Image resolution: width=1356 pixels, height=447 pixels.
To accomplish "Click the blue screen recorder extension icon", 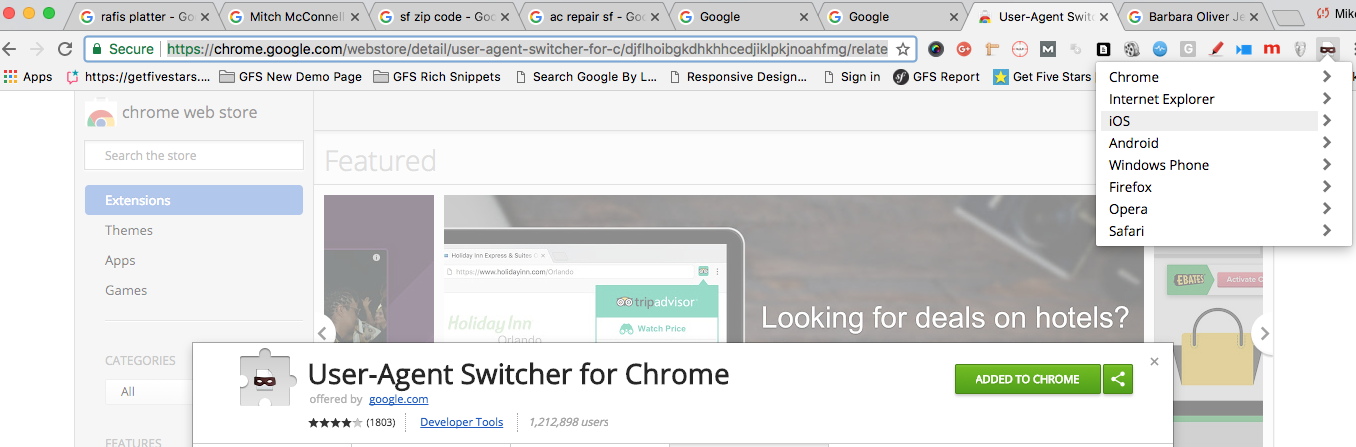I will click(1244, 49).
